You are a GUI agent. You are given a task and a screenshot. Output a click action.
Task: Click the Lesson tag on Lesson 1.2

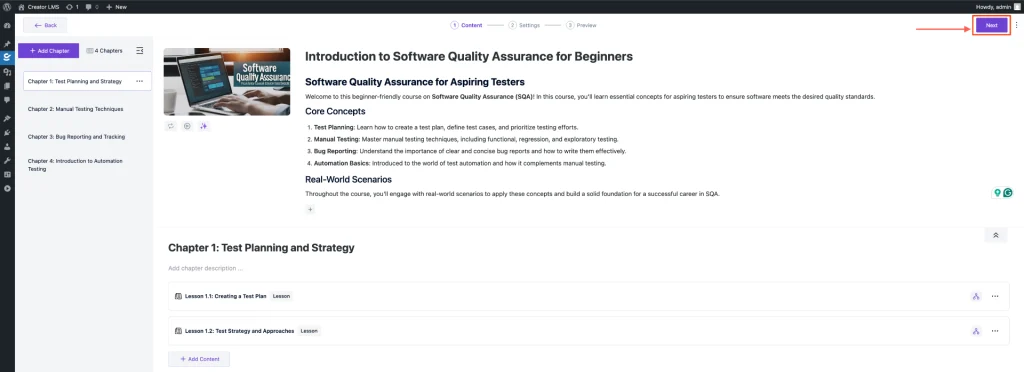click(x=310, y=331)
